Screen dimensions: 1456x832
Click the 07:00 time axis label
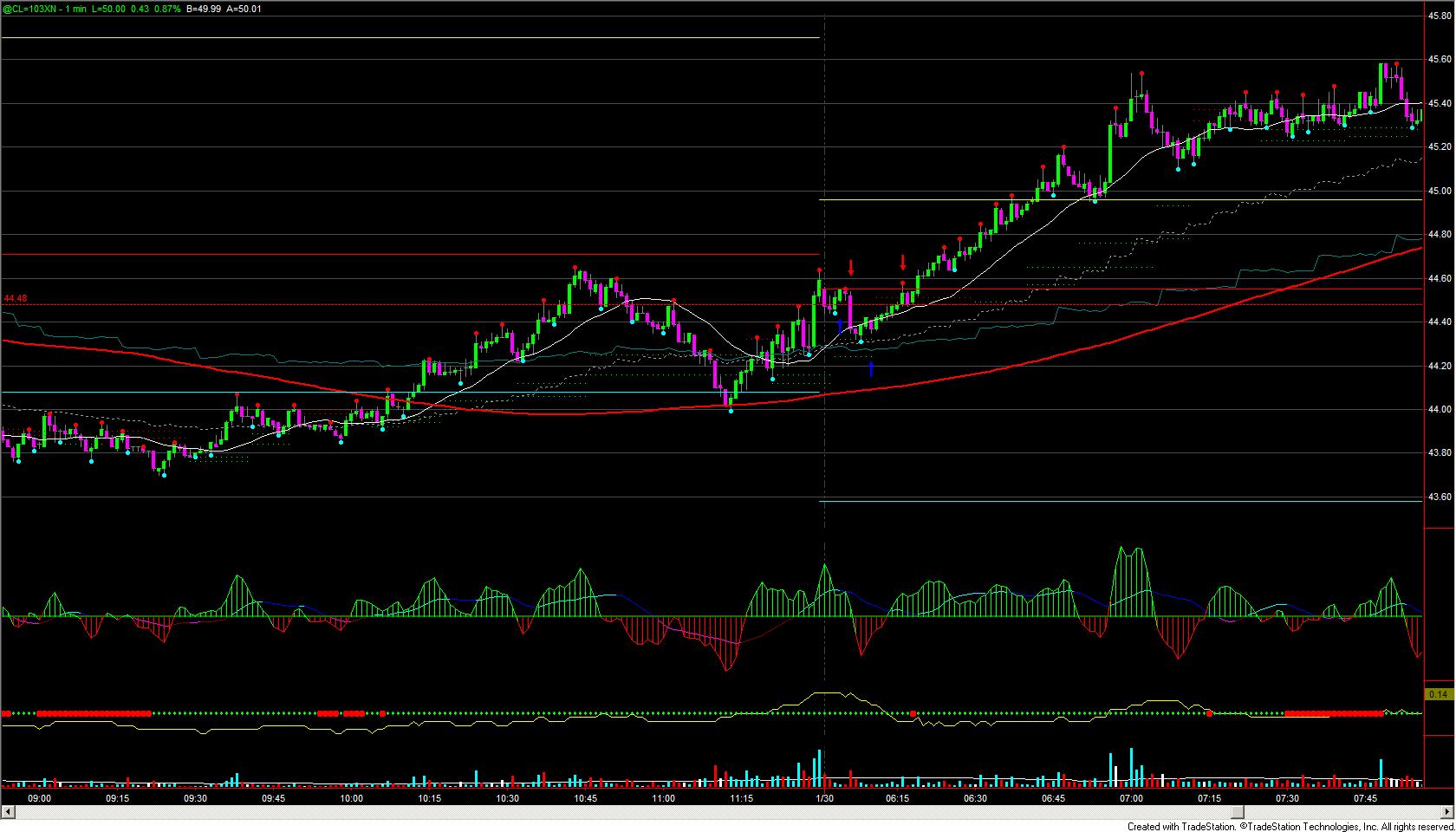[x=1132, y=798]
